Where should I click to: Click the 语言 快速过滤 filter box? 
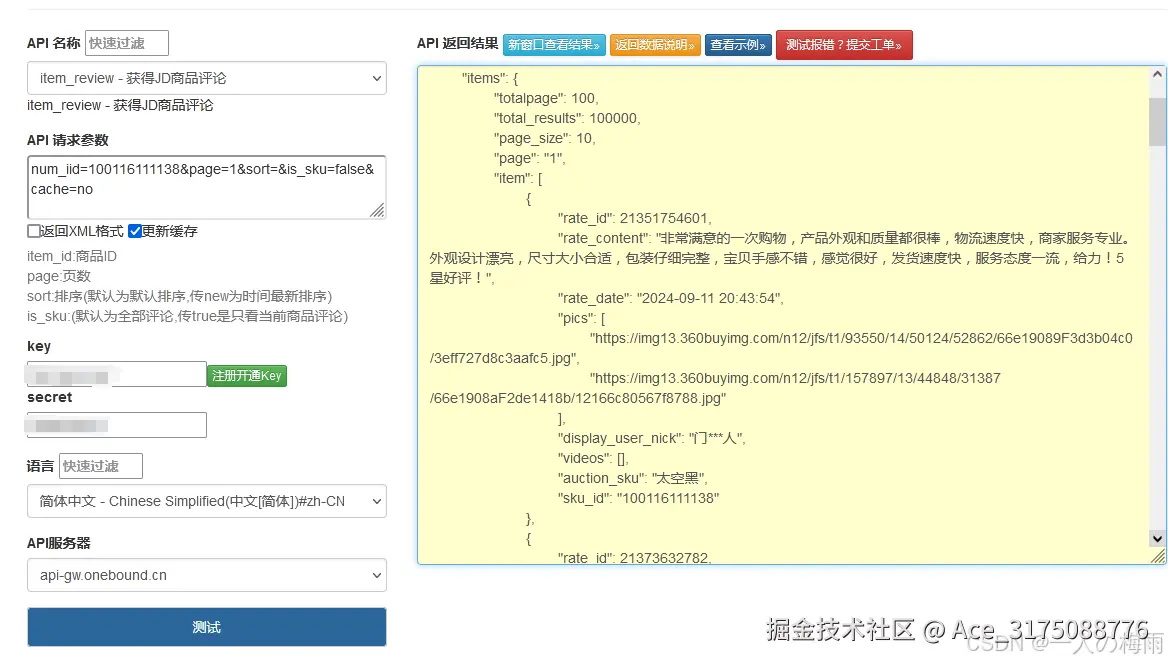coord(100,465)
